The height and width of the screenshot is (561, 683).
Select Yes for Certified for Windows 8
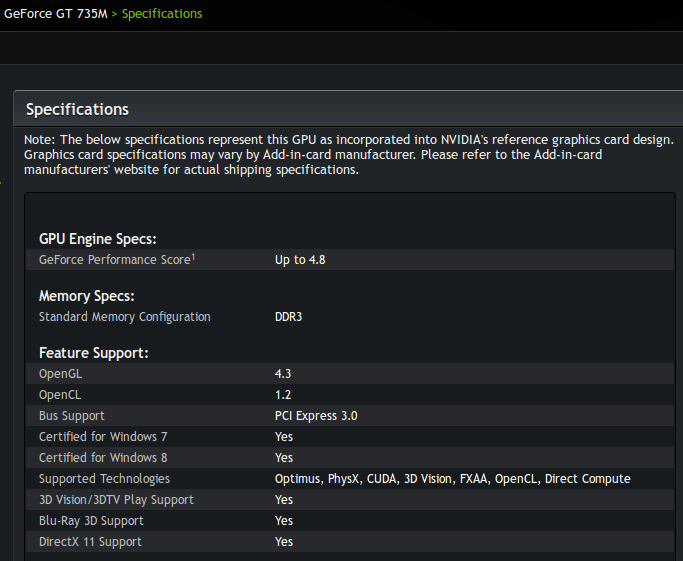pyautogui.click(x=284, y=457)
